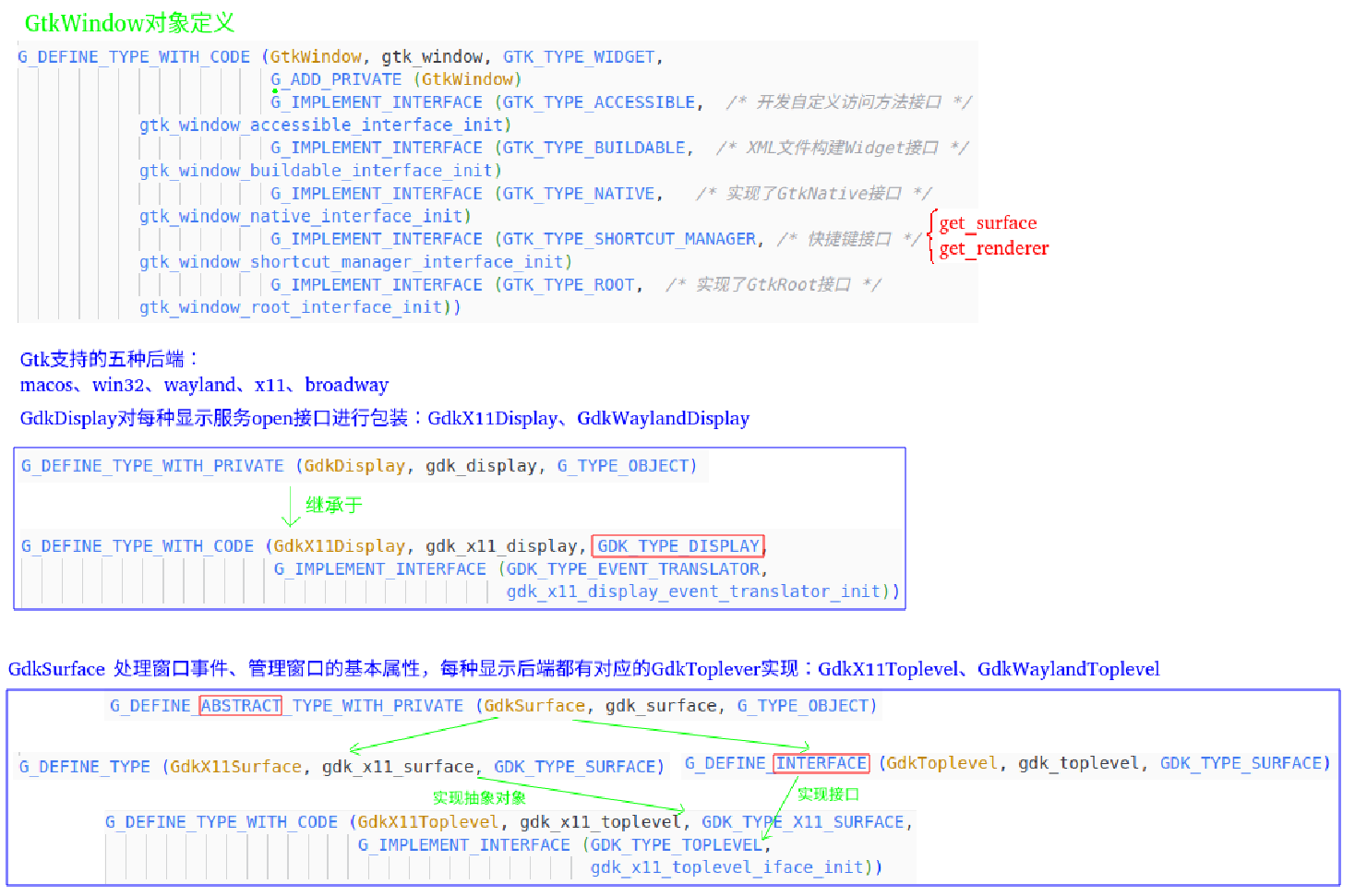The height and width of the screenshot is (896, 1367).
Task: Select "GDK_TYPE_TOPLEVEL"
Action: coord(676,845)
